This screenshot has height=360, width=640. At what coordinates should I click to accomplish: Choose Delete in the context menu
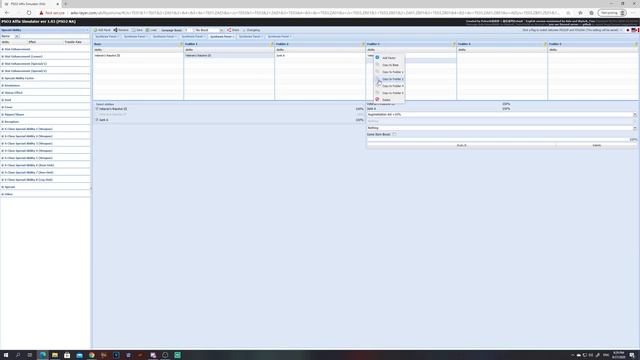[389, 100]
